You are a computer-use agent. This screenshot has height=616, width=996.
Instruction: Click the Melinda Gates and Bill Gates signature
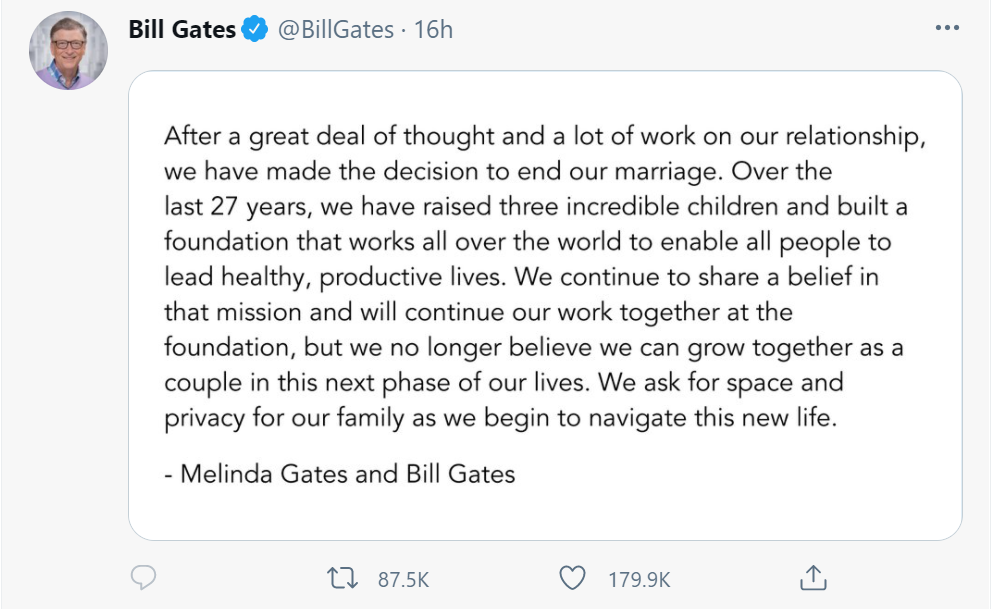pos(340,474)
